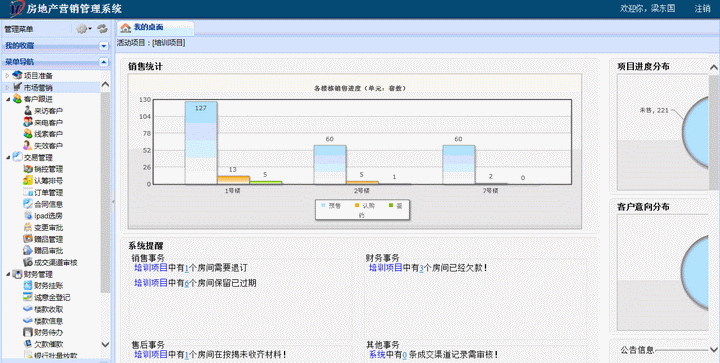Open 订单管理 under 交易管理
This screenshot has width=720, height=363.
48,193
